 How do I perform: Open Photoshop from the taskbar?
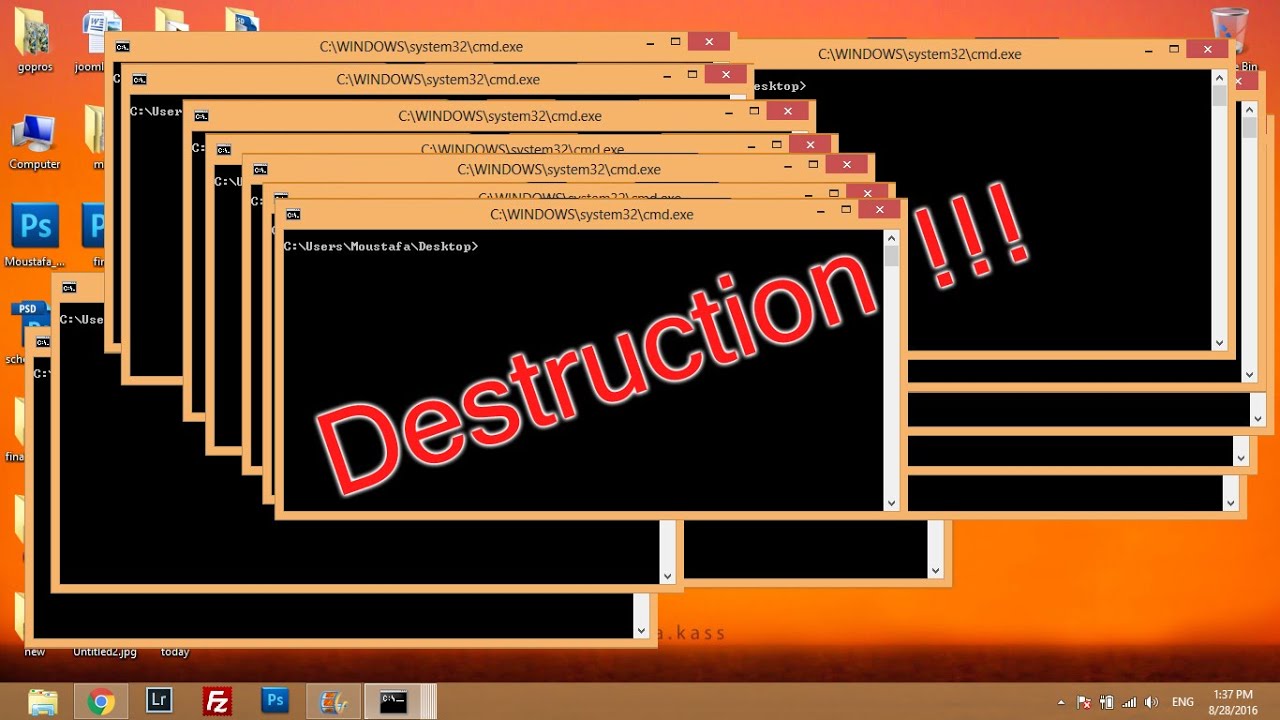[275, 700]
